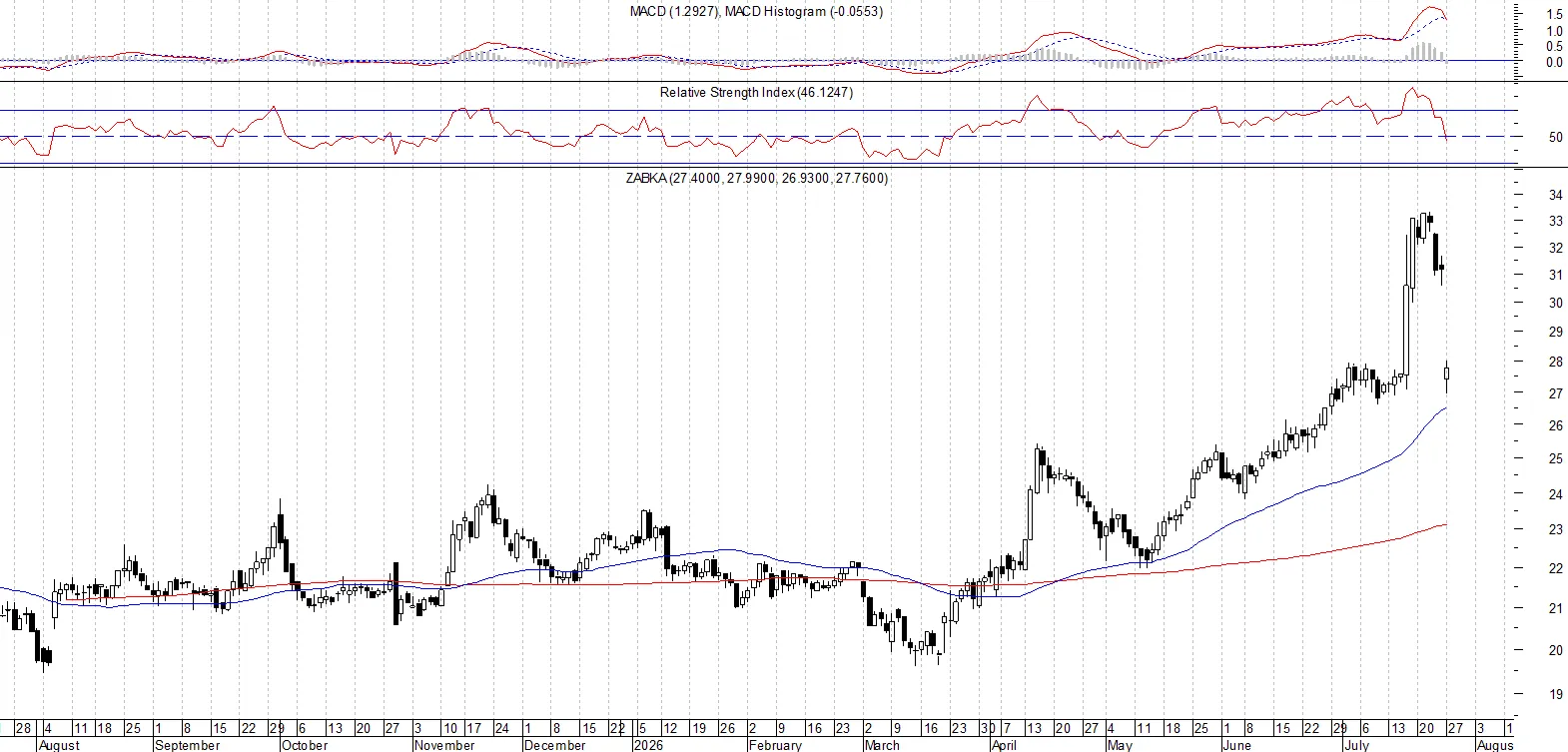Click the ZABKA price chart title
1568x752 pixels.
[757, 178]
